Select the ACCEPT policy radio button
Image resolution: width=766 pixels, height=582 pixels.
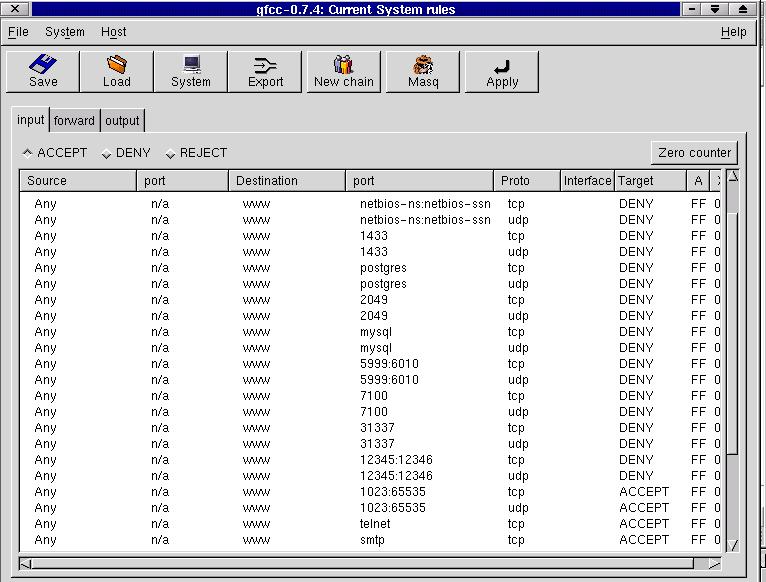[x=27, y=153]
